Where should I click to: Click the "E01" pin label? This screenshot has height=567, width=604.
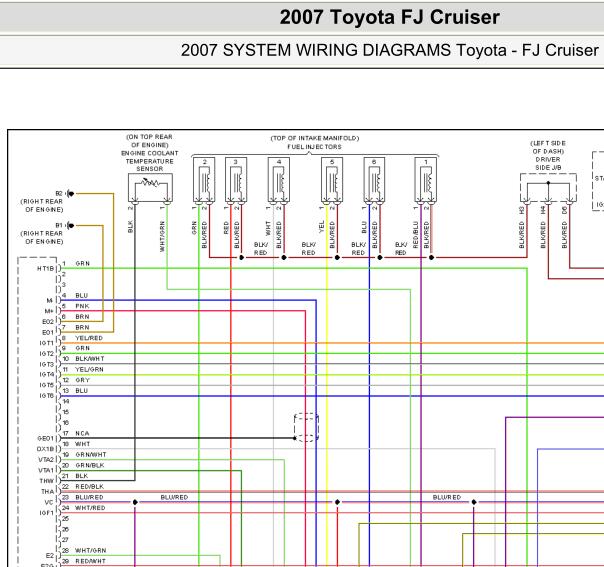tap(48, 332)
